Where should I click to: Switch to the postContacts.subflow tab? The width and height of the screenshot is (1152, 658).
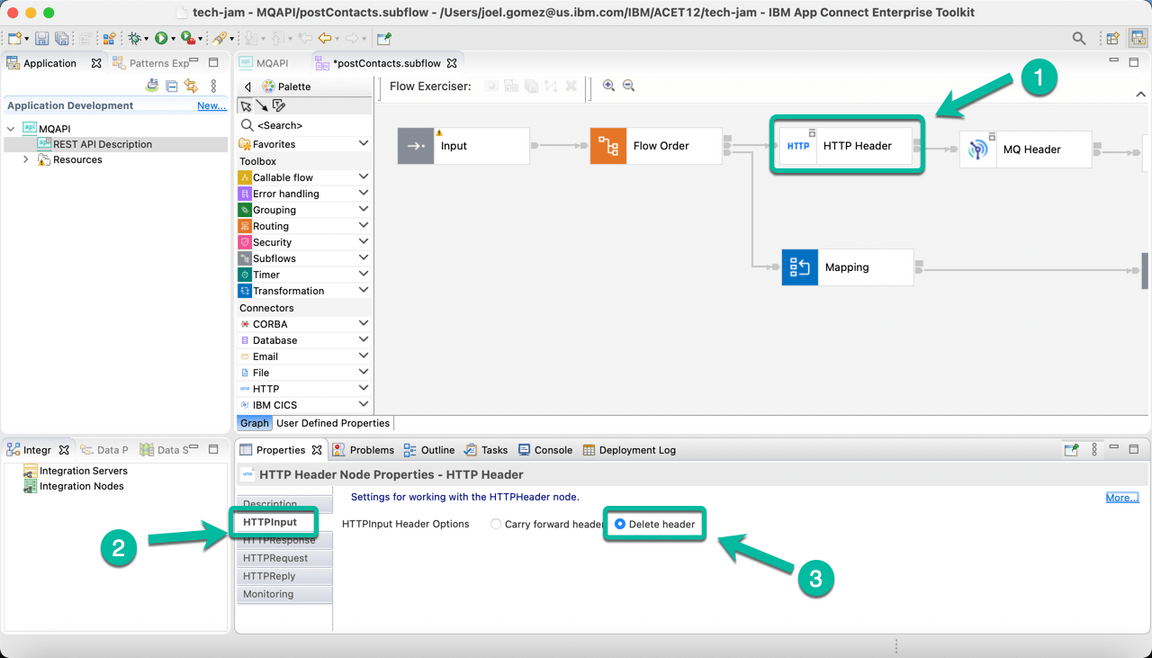click(385, 62)
